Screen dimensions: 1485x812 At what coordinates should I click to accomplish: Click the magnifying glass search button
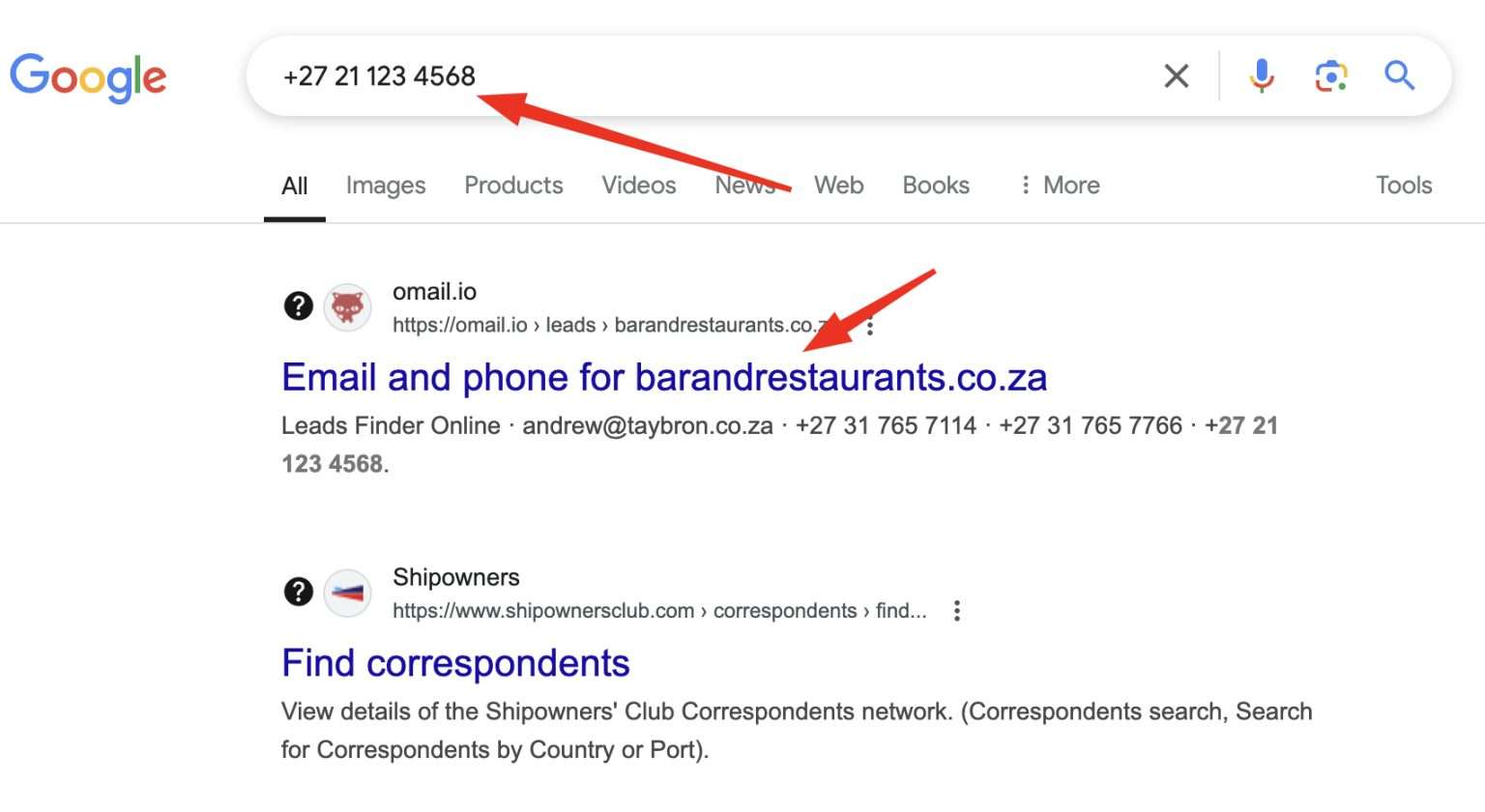click(x=1399, y=75)
